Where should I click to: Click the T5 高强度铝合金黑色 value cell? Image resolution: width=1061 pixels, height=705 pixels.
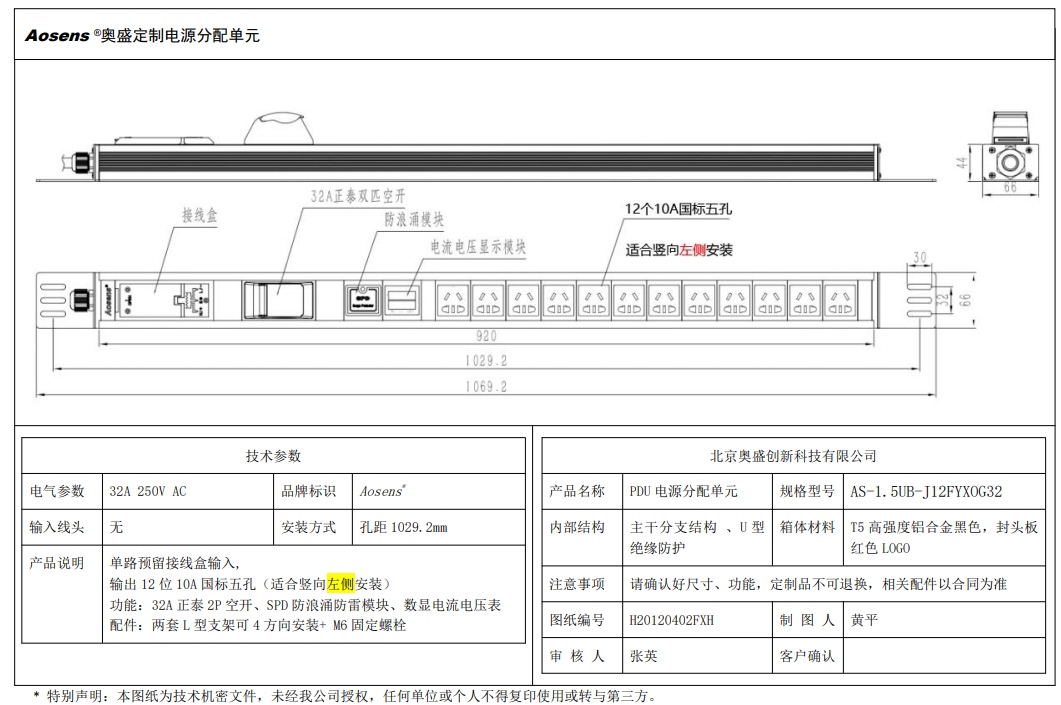click(944, 537)
